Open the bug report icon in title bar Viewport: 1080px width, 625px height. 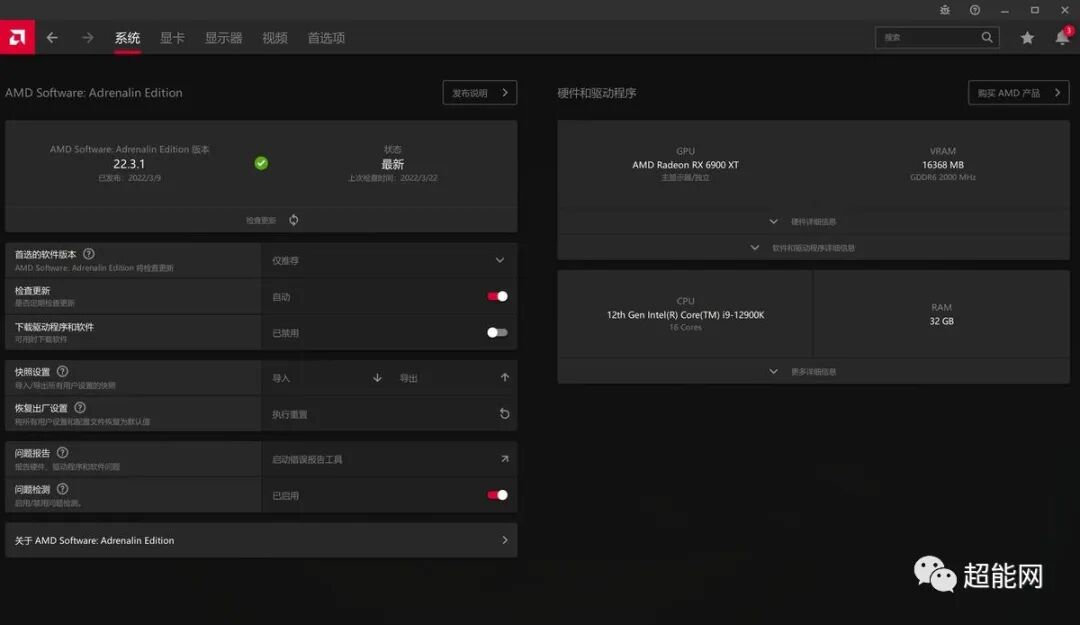coord(945,10)
